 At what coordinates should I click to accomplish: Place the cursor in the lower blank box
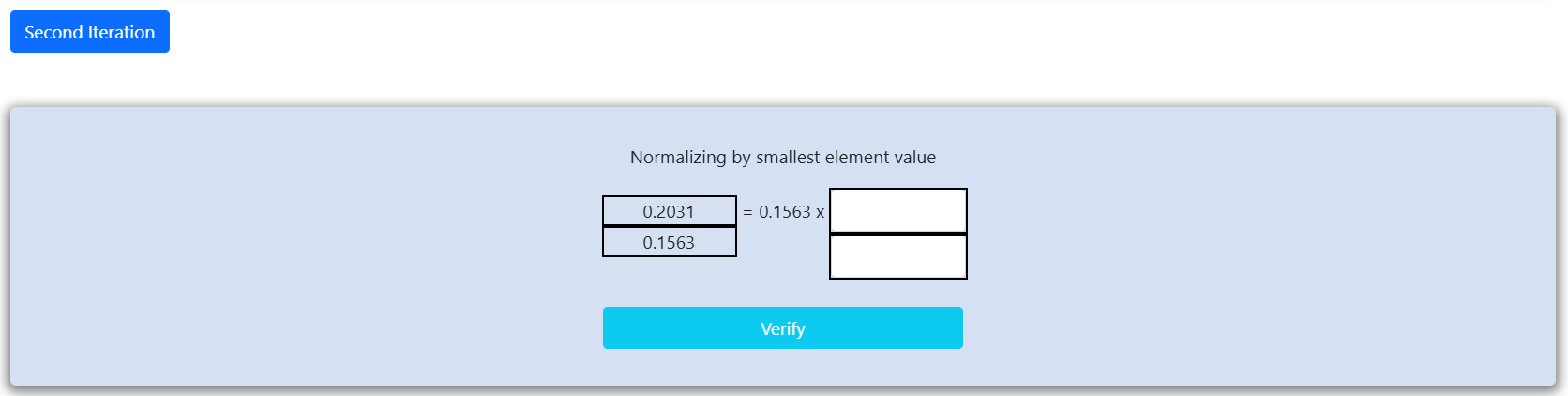point(897,256)
